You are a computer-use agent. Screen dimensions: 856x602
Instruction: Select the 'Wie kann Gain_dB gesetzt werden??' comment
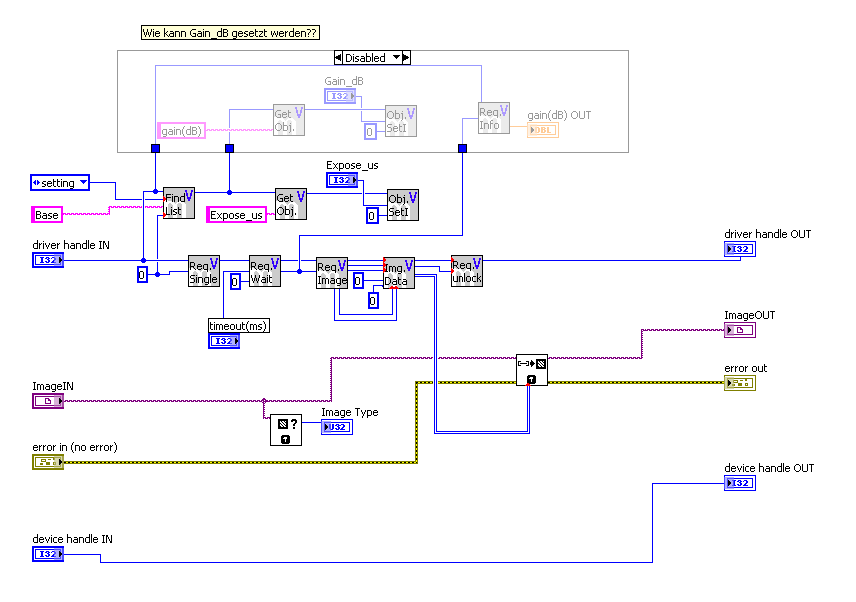coord(230,33)
